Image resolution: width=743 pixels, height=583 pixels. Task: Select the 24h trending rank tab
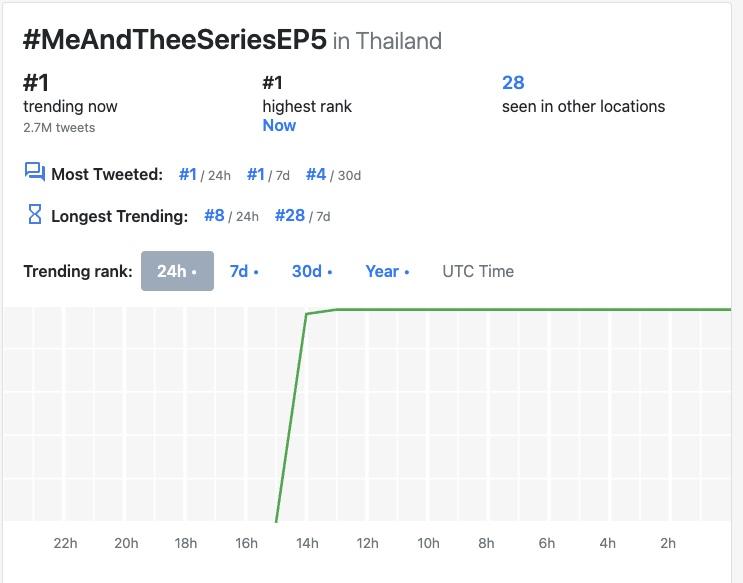point(177,271)
